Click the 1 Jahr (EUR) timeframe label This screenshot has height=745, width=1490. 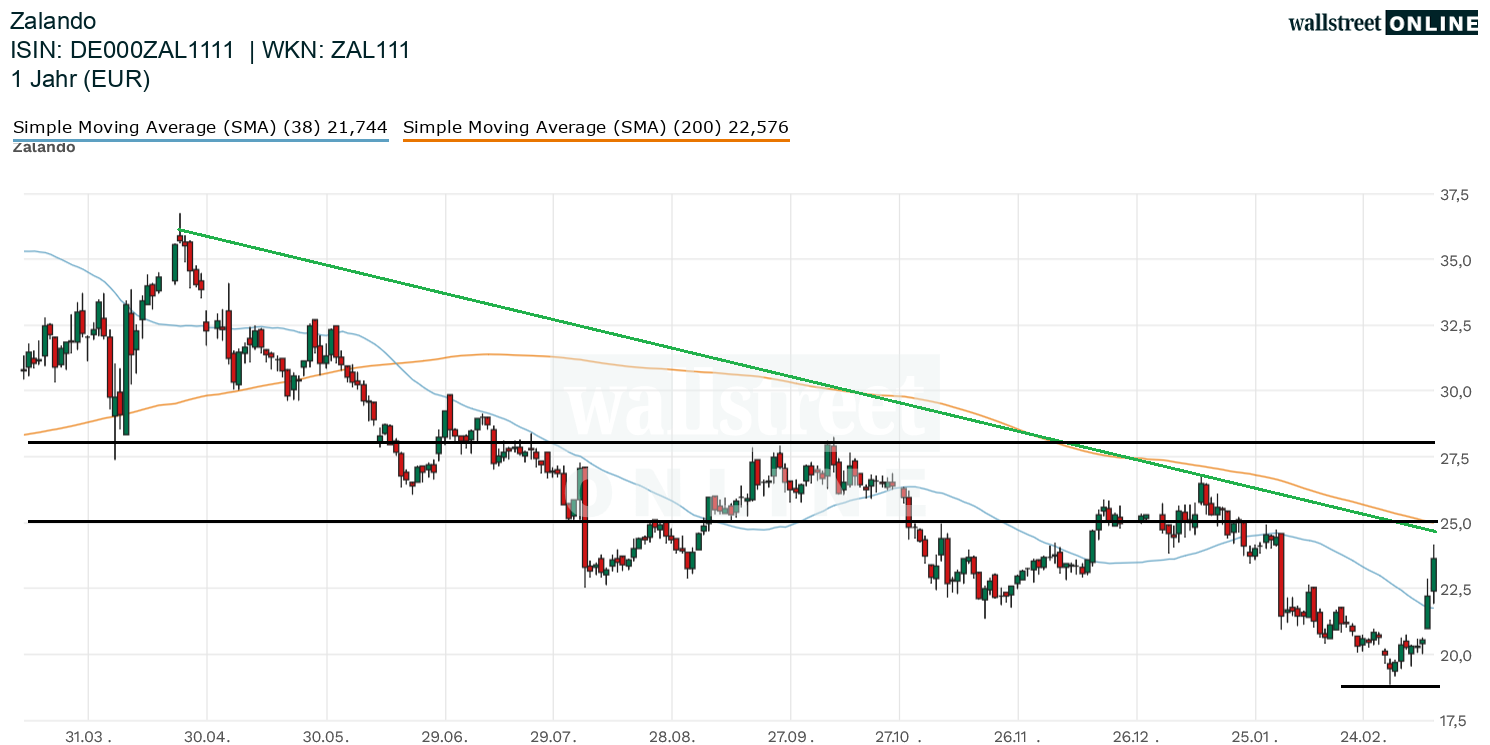coord(80,79)
